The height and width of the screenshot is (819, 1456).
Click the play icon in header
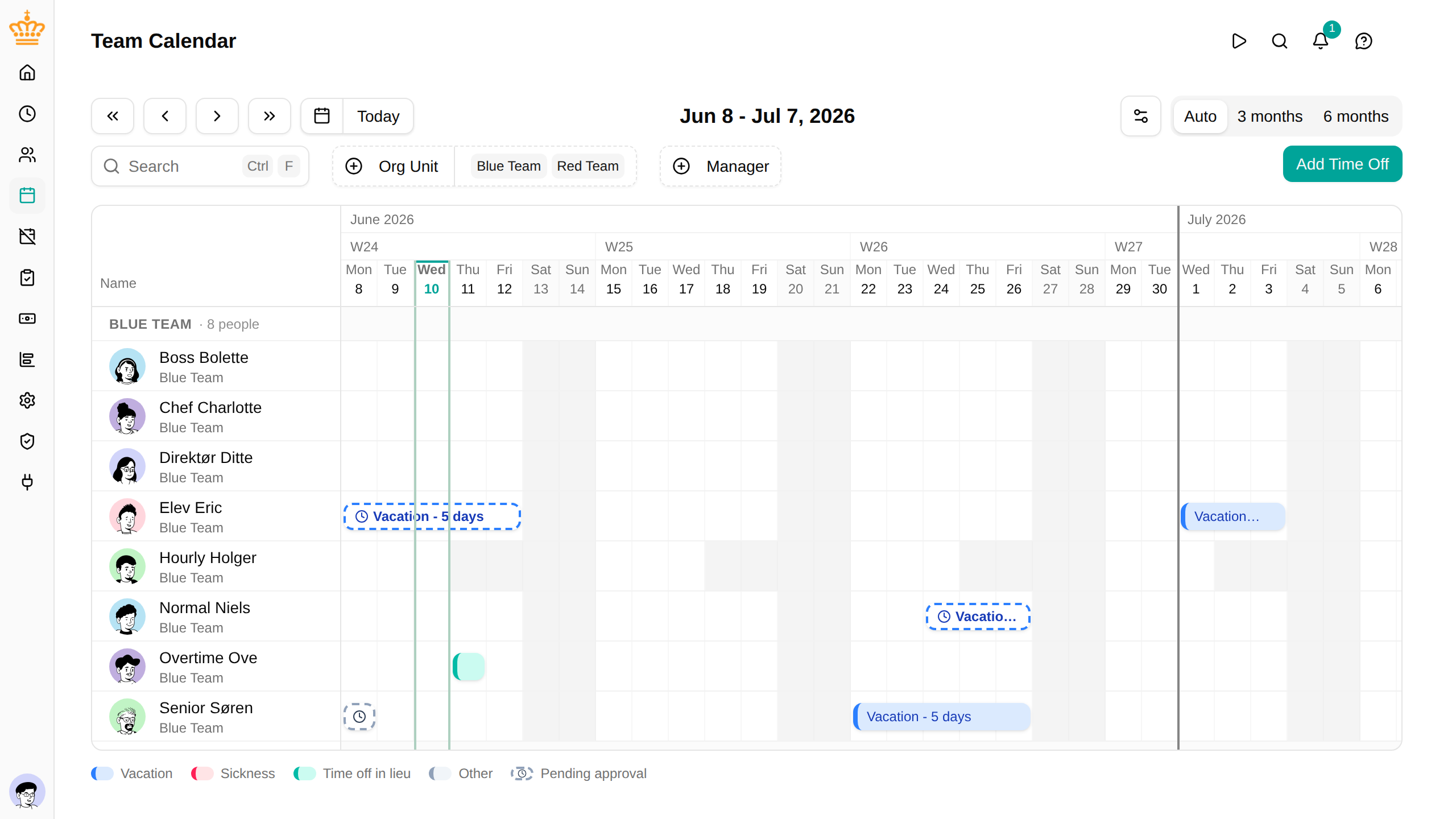click(1239, 41)
